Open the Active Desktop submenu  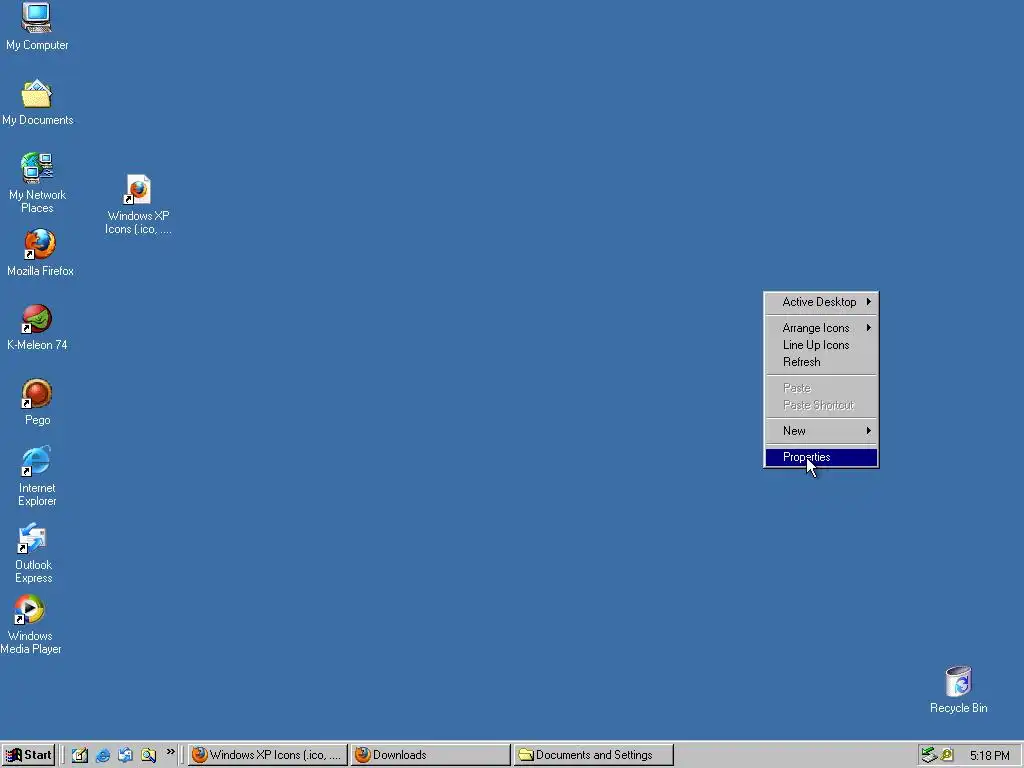821,302
